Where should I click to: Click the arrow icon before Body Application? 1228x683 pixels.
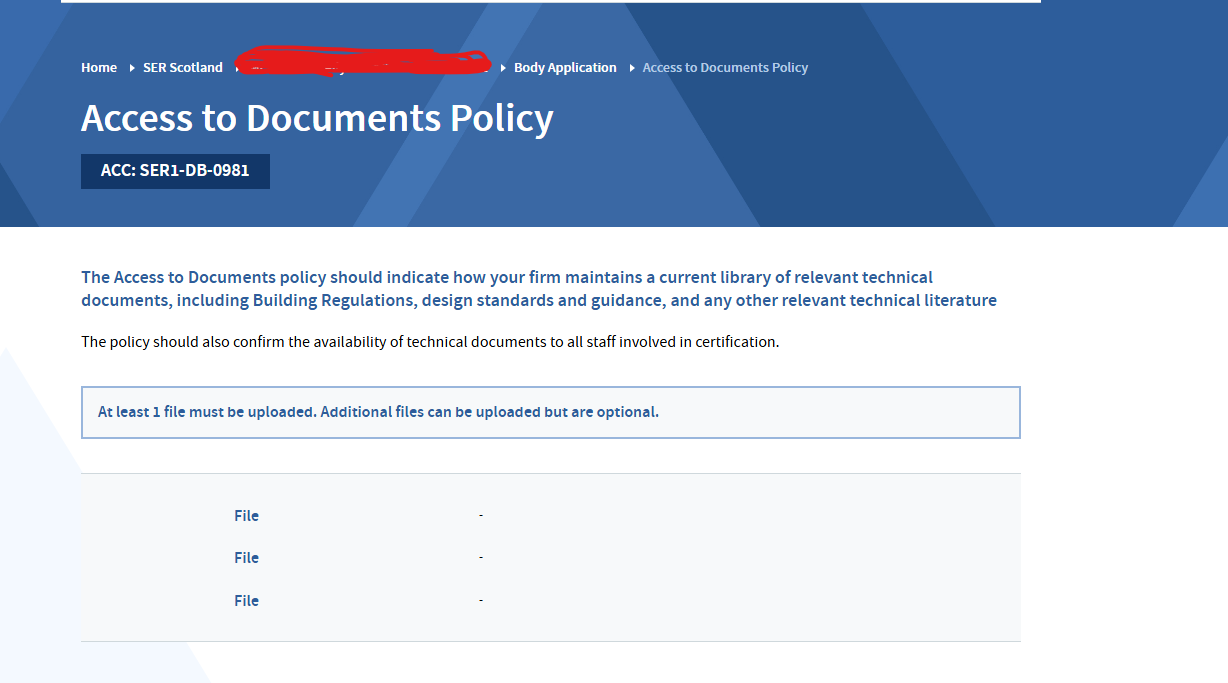[x=503, y=68]
